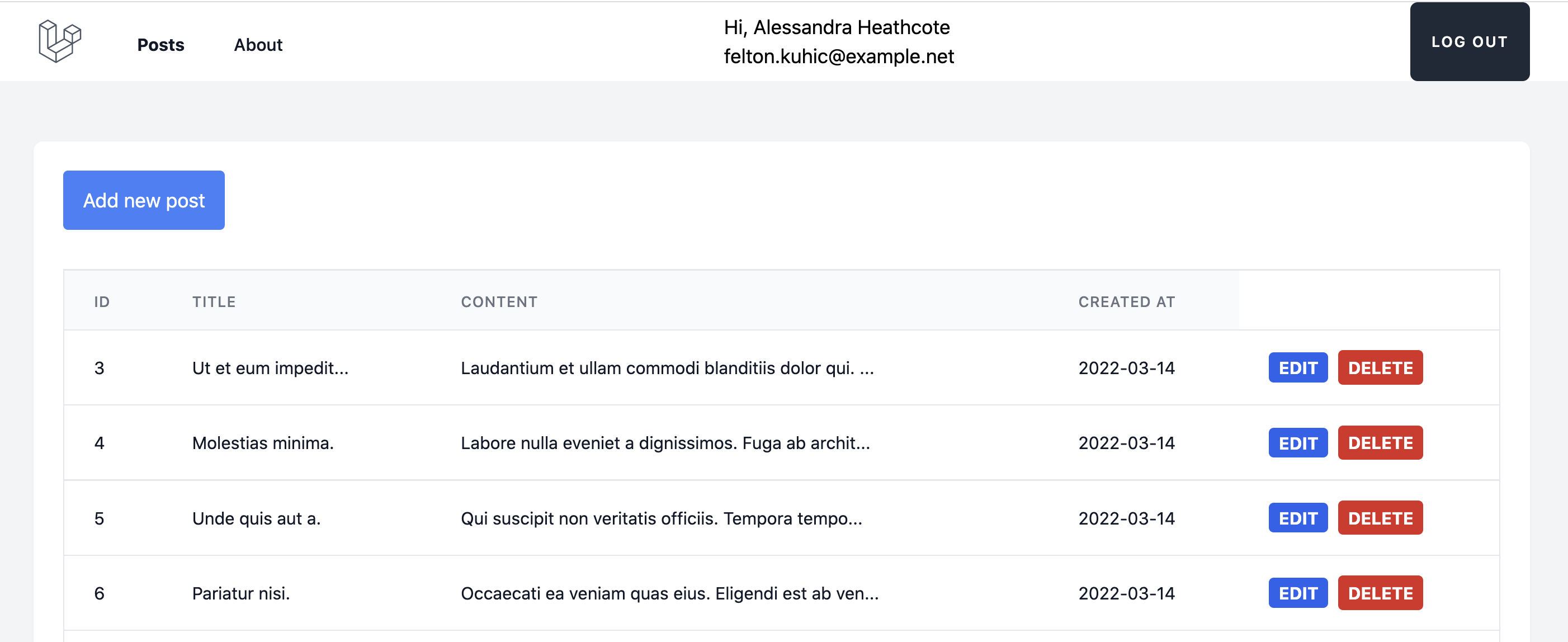Click the date 2022-03-14 in row 3
Image resolution: width=1568 pixels, height=642 pixels.
click(1127, 367)
